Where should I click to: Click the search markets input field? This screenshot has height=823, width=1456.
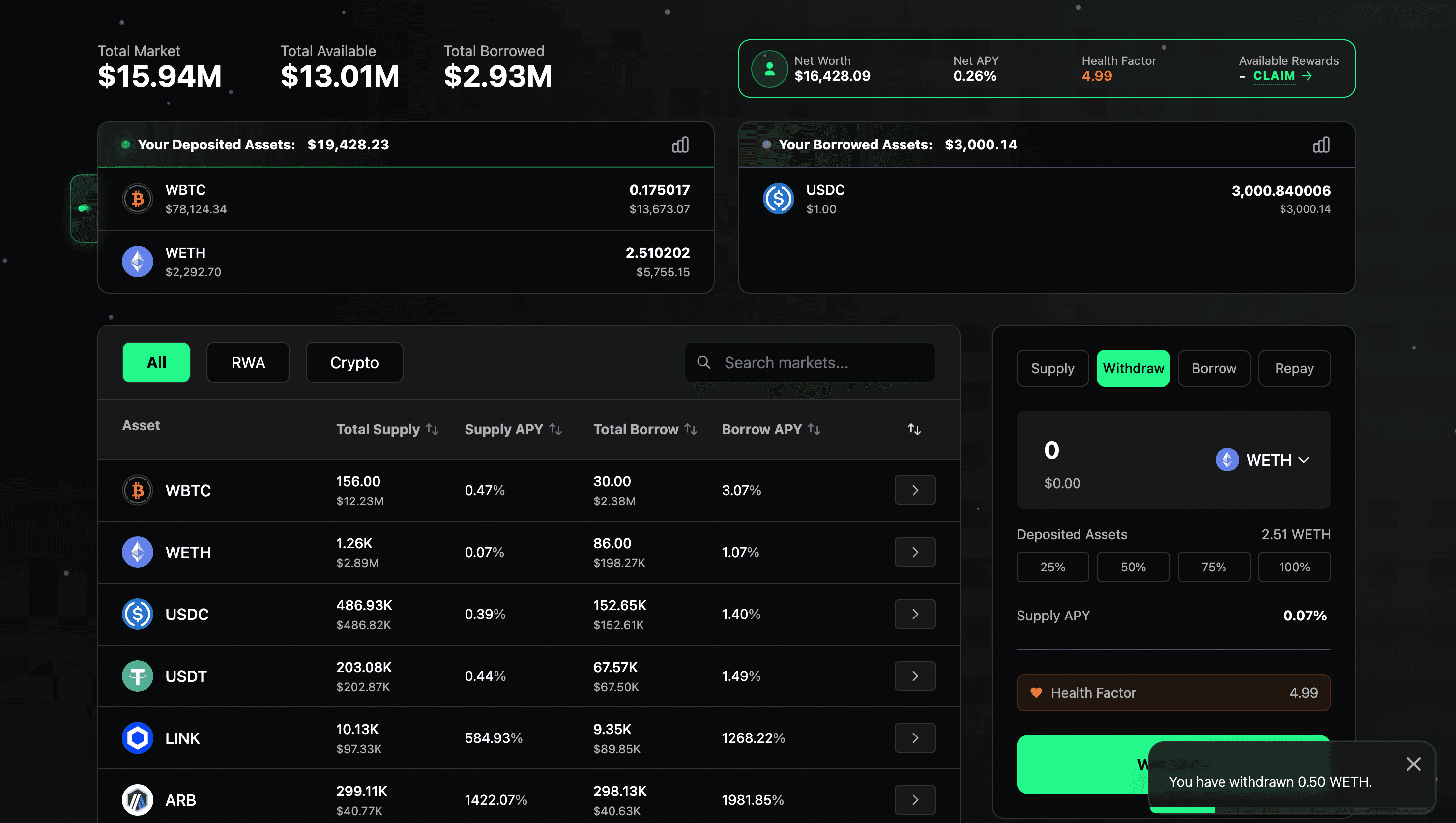[810, 362]
